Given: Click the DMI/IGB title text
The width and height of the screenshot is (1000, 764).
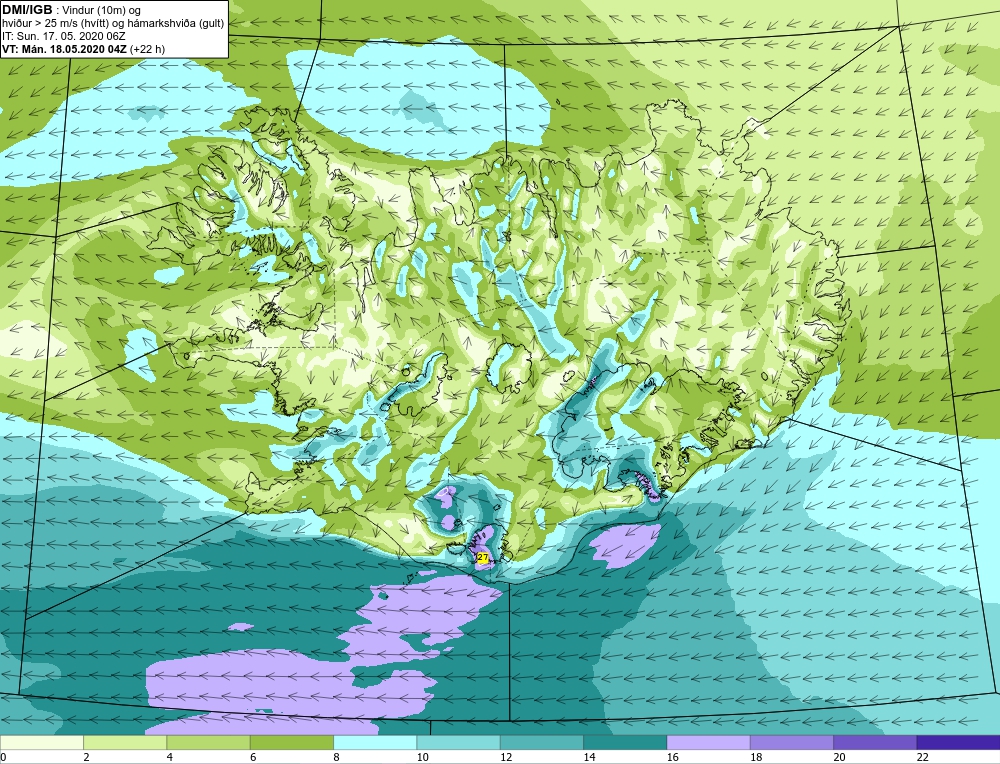Looking at the screenshot, I should pos(27,10).
